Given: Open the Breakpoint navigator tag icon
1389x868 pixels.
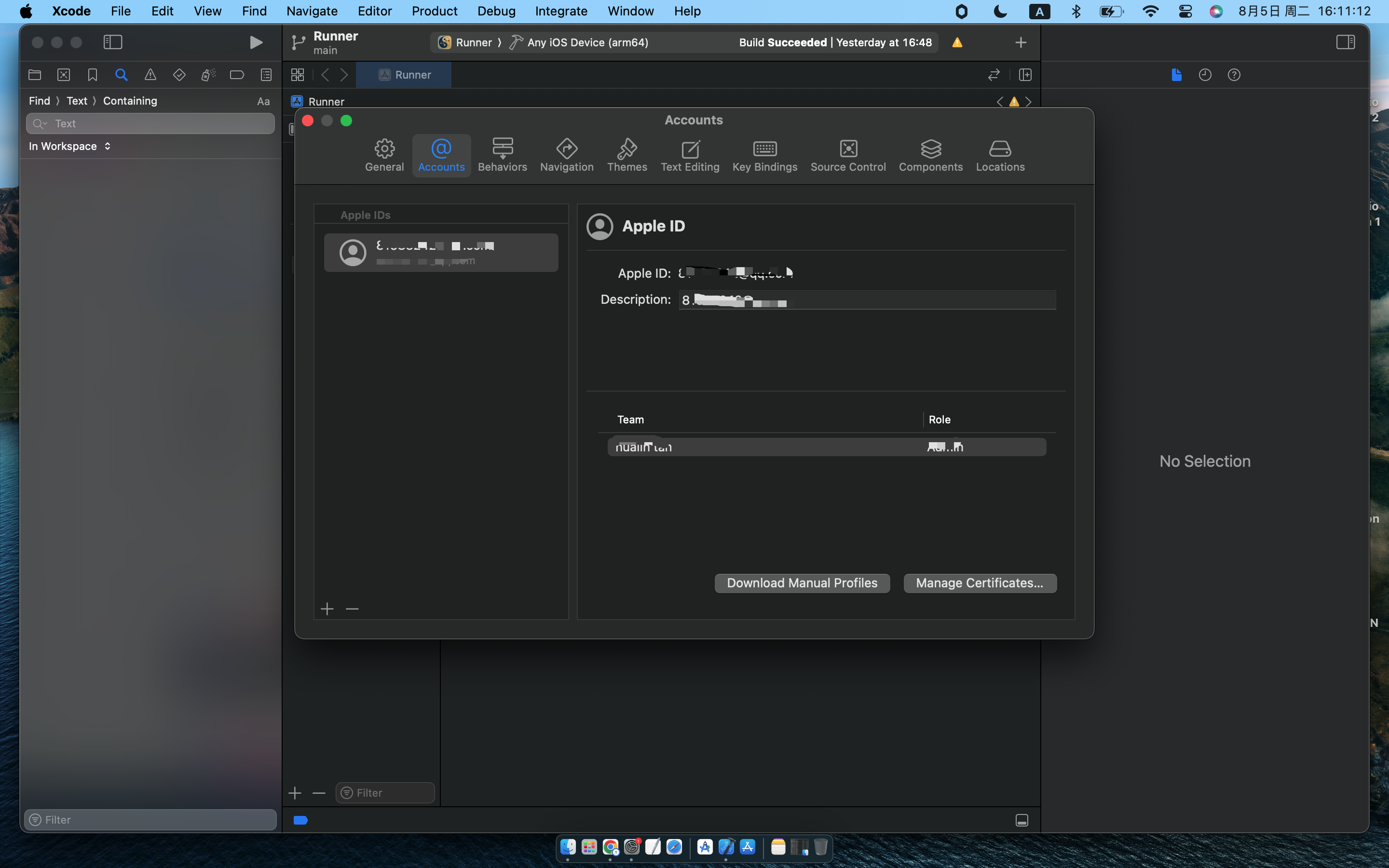Looking at the screenshot, I should tap(236, 75).
